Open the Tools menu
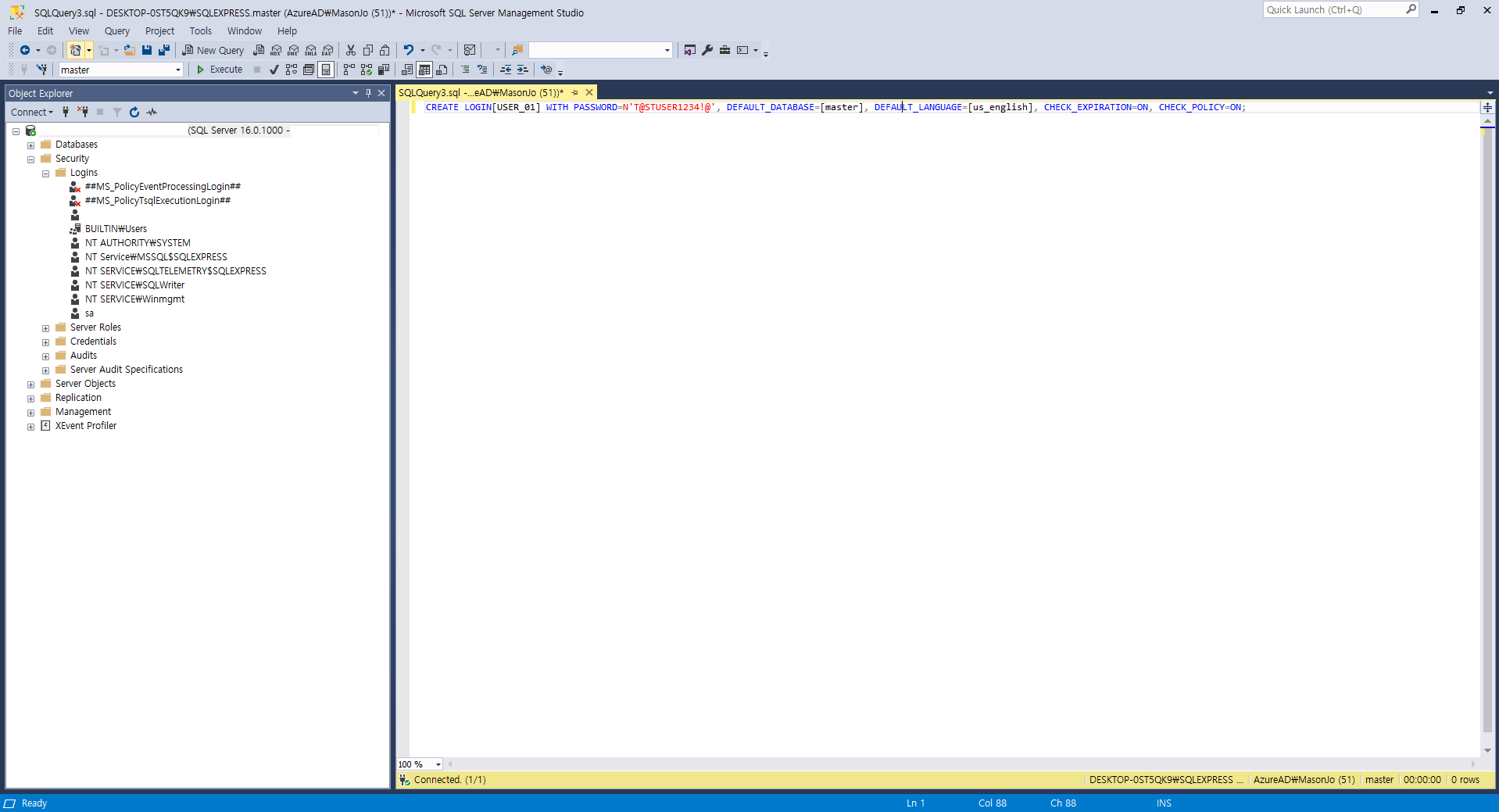This screenshot has height=812, width=1499. (x=200, y=31)
